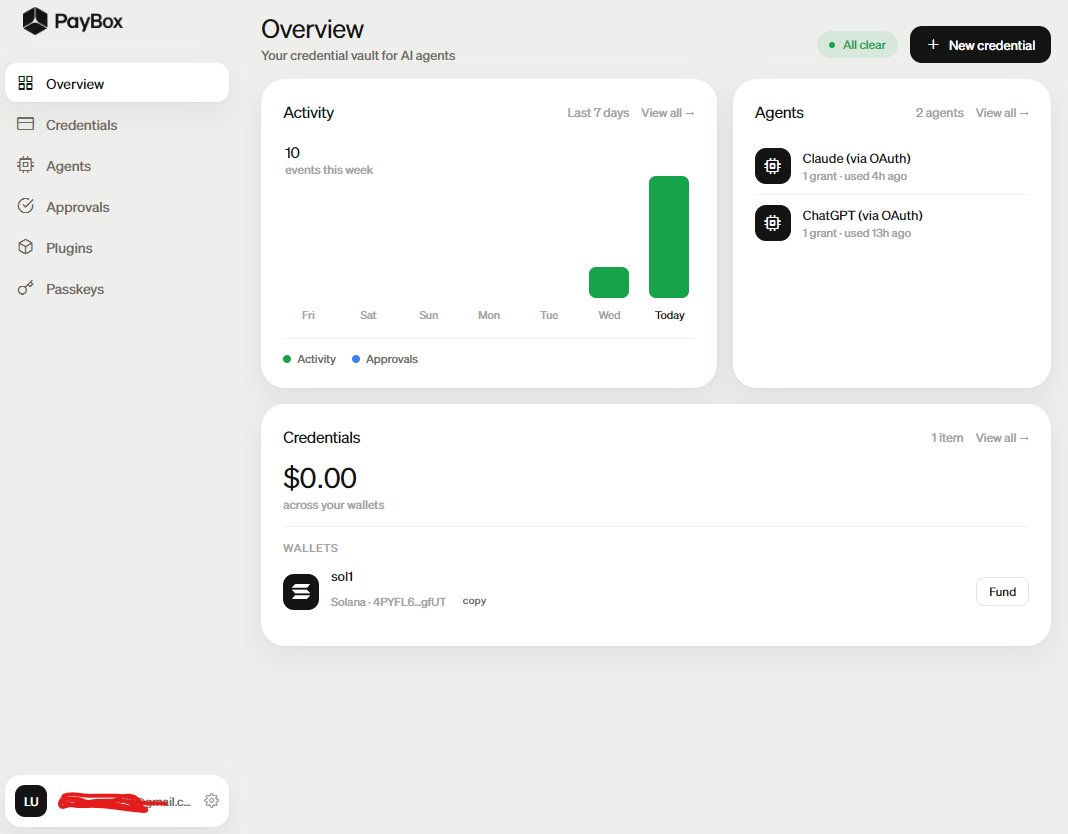Click the Claude agent chip icon
The image size is (1068, 834).
(x=772, y=166)
